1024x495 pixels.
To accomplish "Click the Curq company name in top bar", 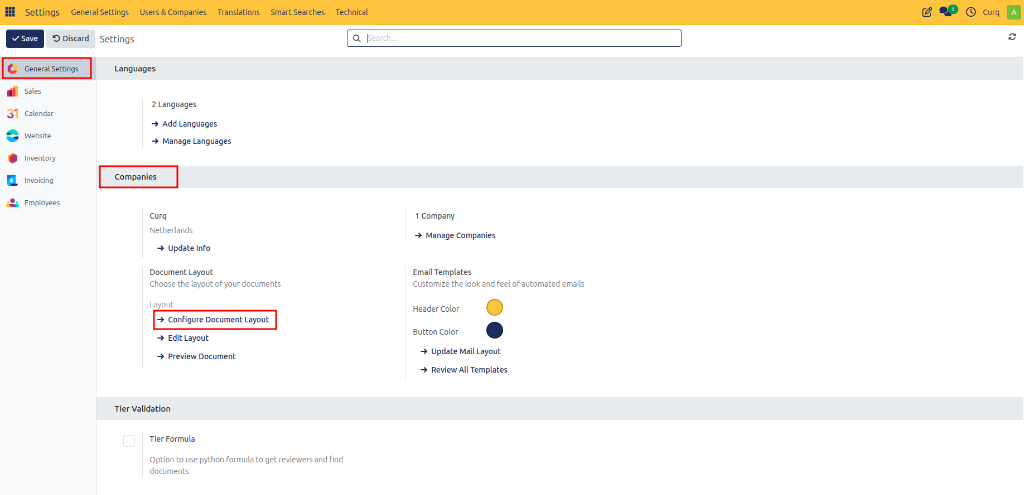I will [991, 12].
